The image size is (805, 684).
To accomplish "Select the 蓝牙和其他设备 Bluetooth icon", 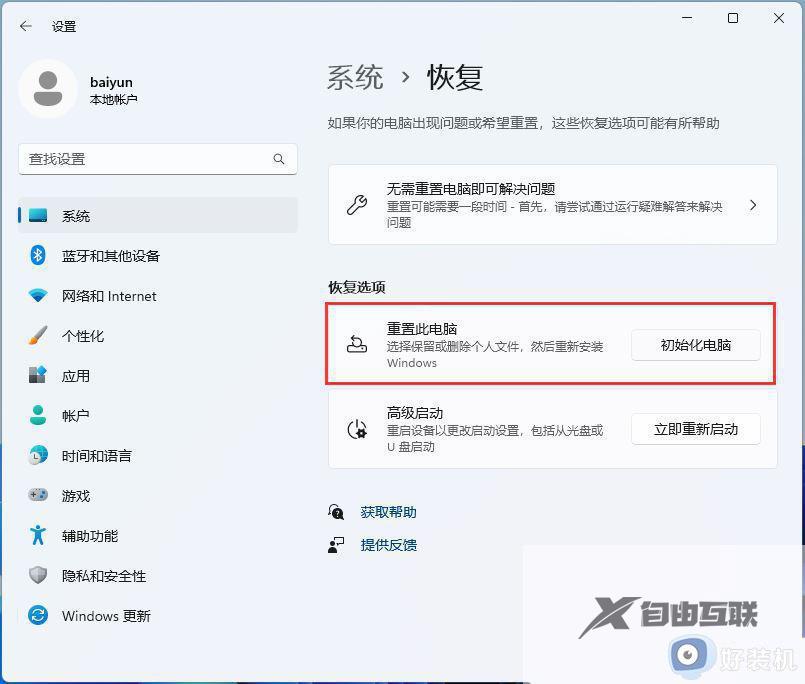I will (x=38, y=256).
